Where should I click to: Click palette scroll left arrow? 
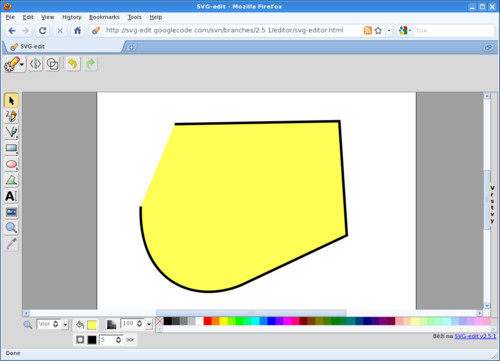click(160, 329)
